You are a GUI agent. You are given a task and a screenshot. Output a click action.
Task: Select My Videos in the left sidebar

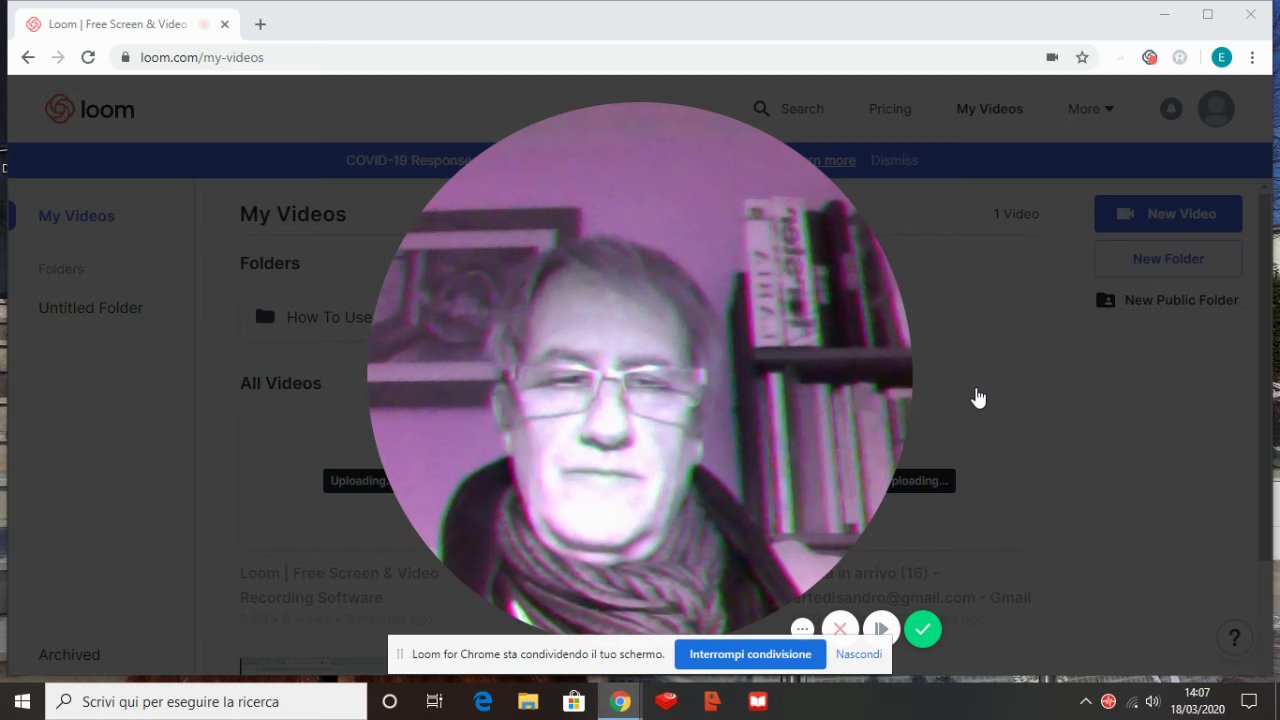[76, 216]
